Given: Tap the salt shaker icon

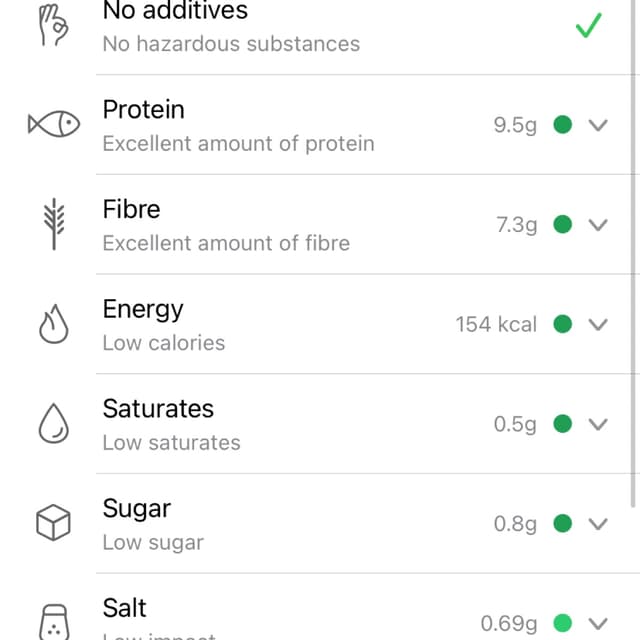Looking at the screenshot, I should 54,622.
